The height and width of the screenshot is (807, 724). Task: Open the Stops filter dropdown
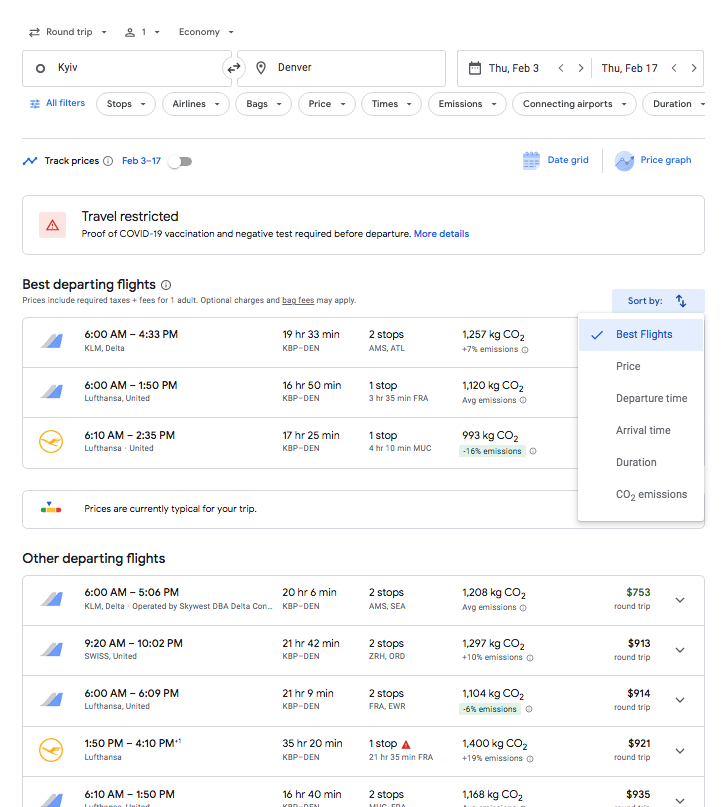(126, 104)
